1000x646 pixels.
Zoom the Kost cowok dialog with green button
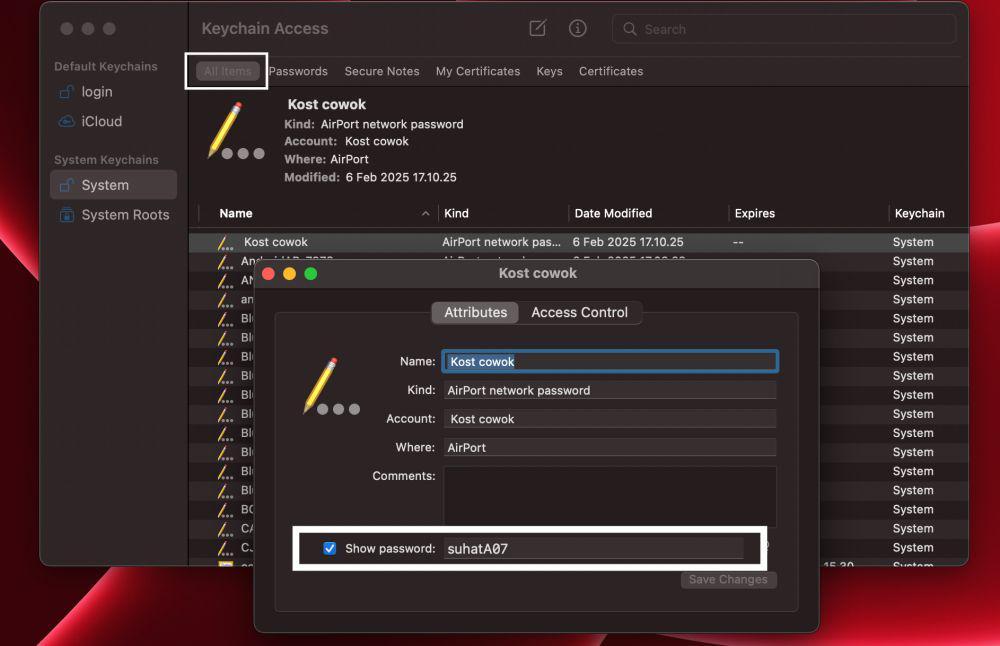pyautogui.click(x=311, y=274)
